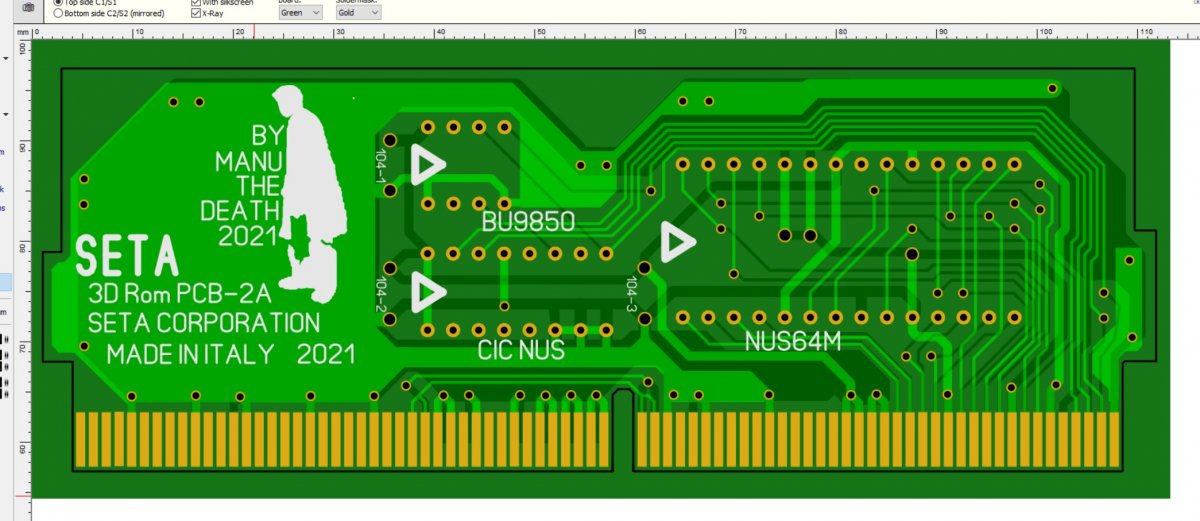Click the BU9850 chip label
Image resolution: width=1200 pixels, height=521 pixels.
[527, 222]
